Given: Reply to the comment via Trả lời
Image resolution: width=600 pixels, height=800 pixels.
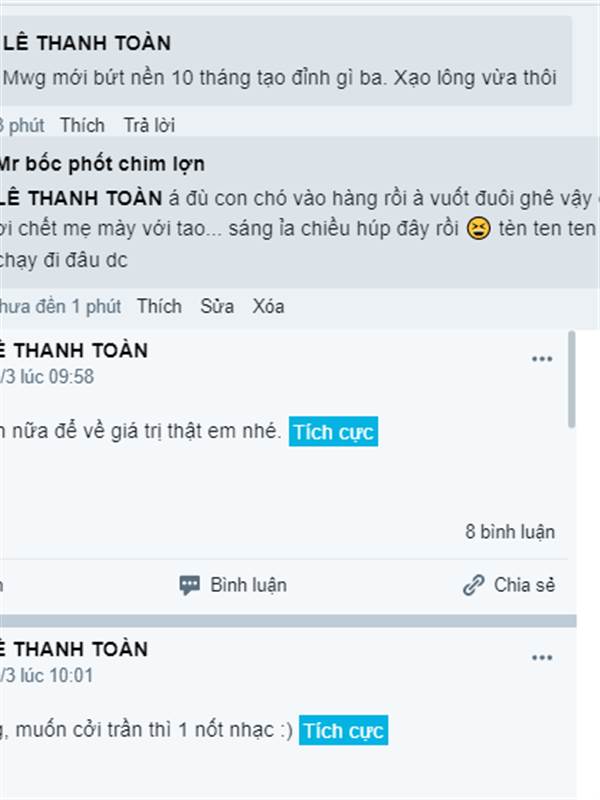Looking at the screenshot, I should (149, 125).
